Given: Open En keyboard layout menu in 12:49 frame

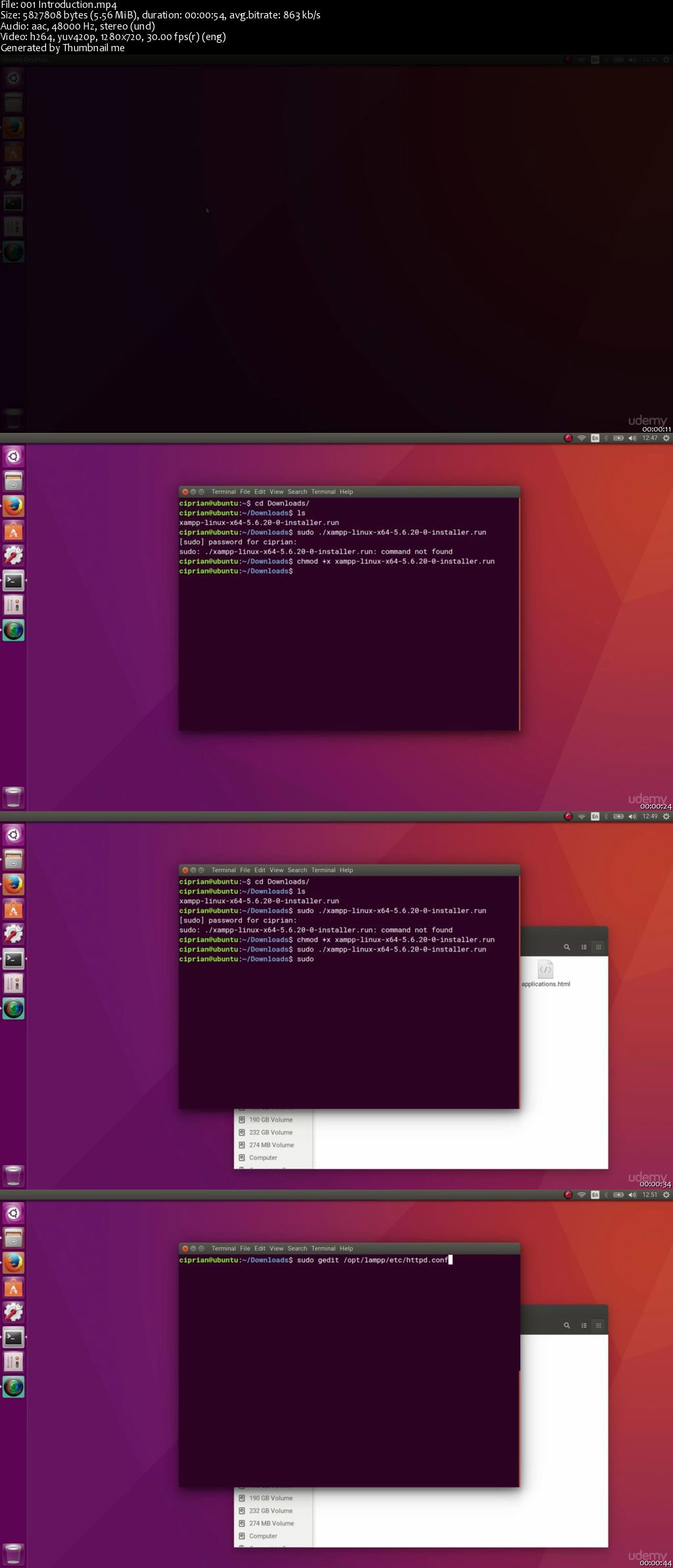Looking at the screenshot, I should point(595,817).
